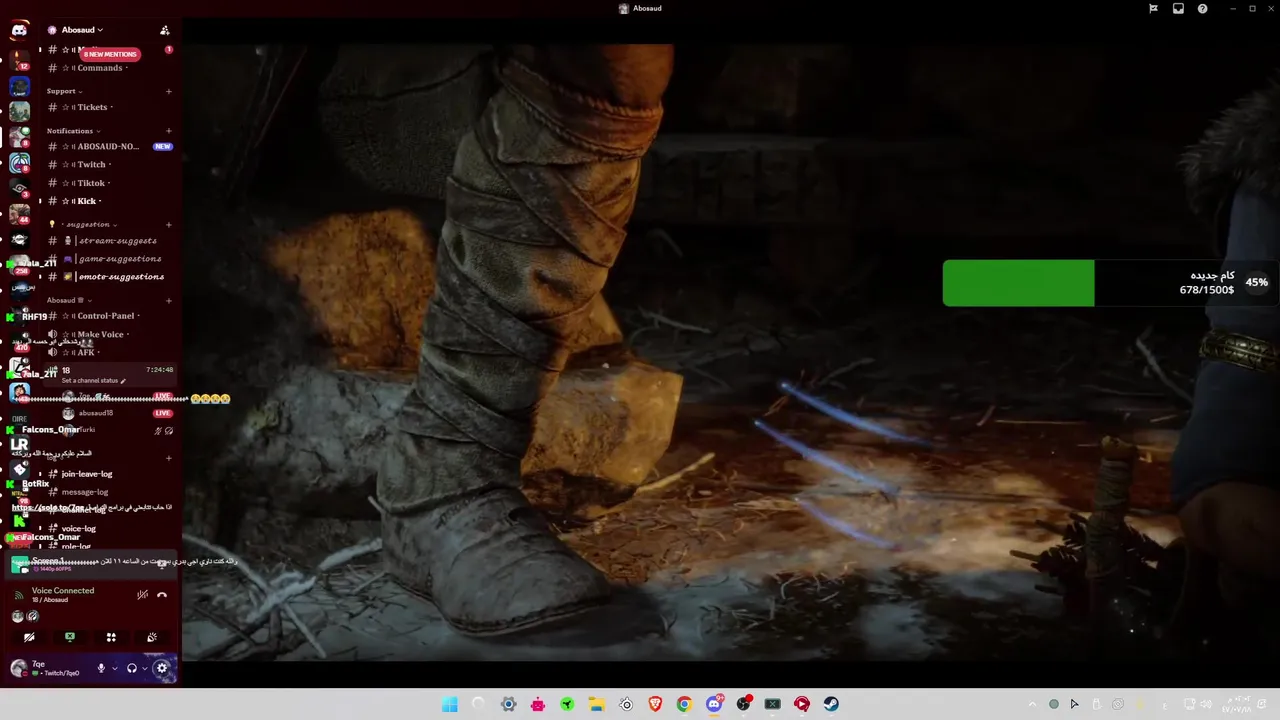Collapse the Abosaud category with trash icon
Image resolution: width=1280 pixels, height=720 pixels.
pos(70,300)
